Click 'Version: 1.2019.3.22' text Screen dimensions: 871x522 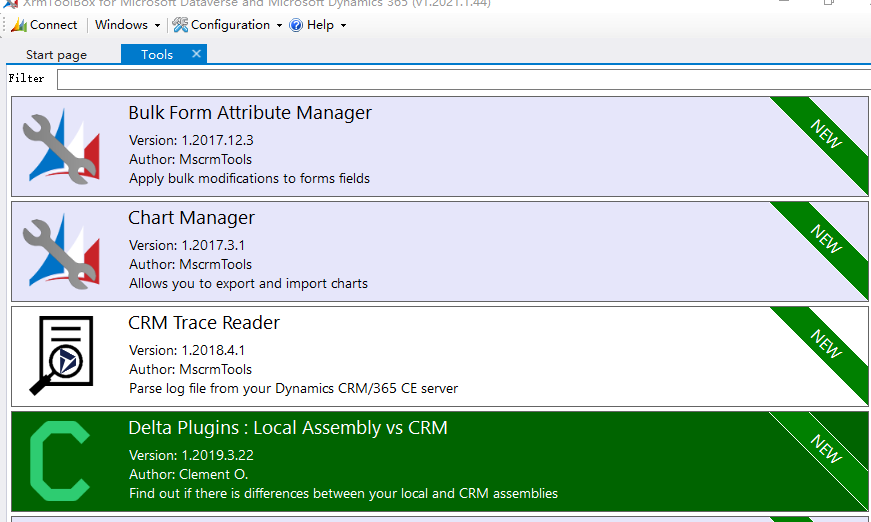coord(191,455)
